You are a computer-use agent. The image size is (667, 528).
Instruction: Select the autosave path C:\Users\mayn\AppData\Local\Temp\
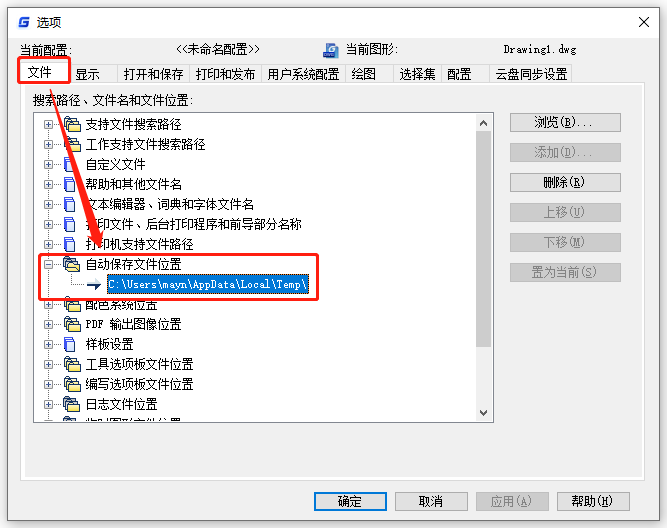tap(208, 284)
